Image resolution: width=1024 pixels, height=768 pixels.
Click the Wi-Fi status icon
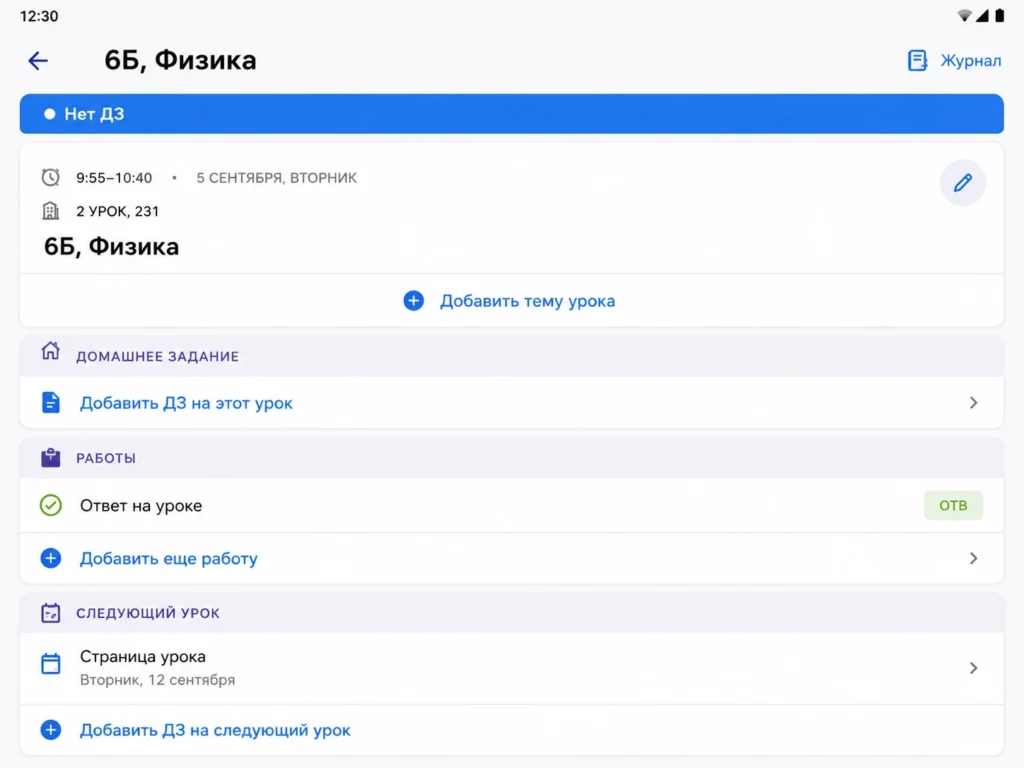pos(964,16)
